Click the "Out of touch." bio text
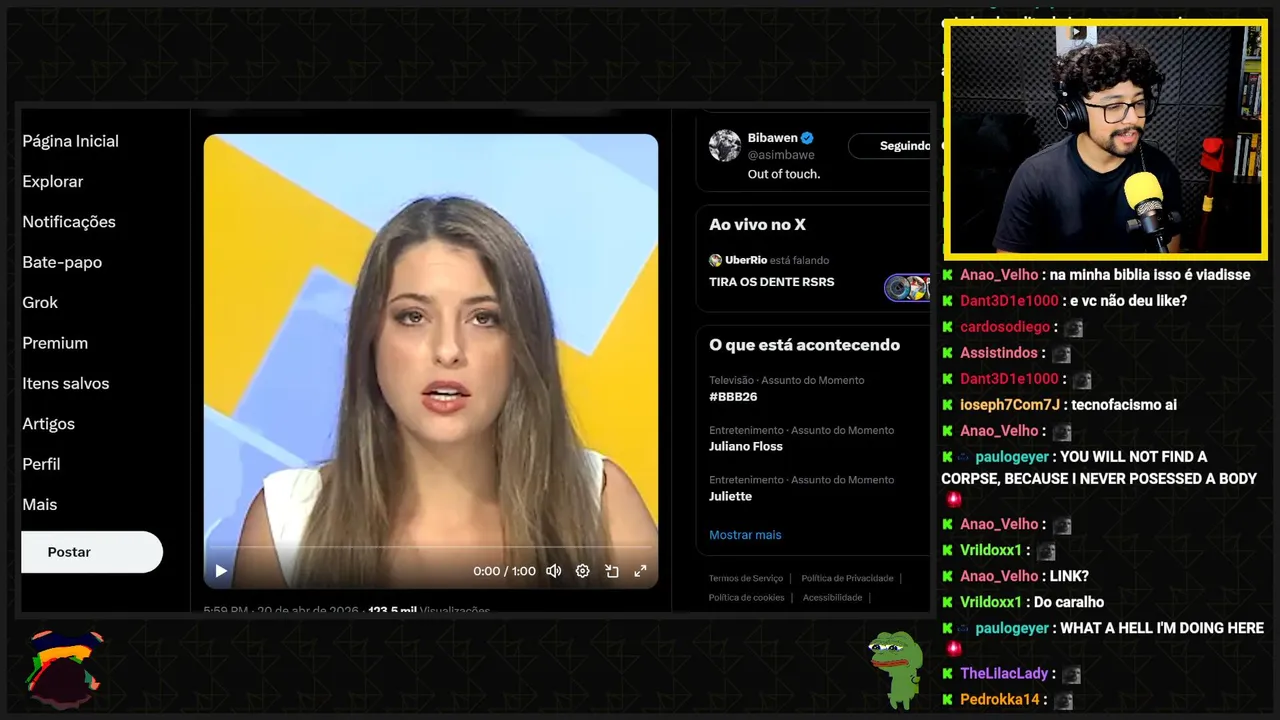Screen dimensions: 1280x720 pyautogui.click(x=784, y=174)
